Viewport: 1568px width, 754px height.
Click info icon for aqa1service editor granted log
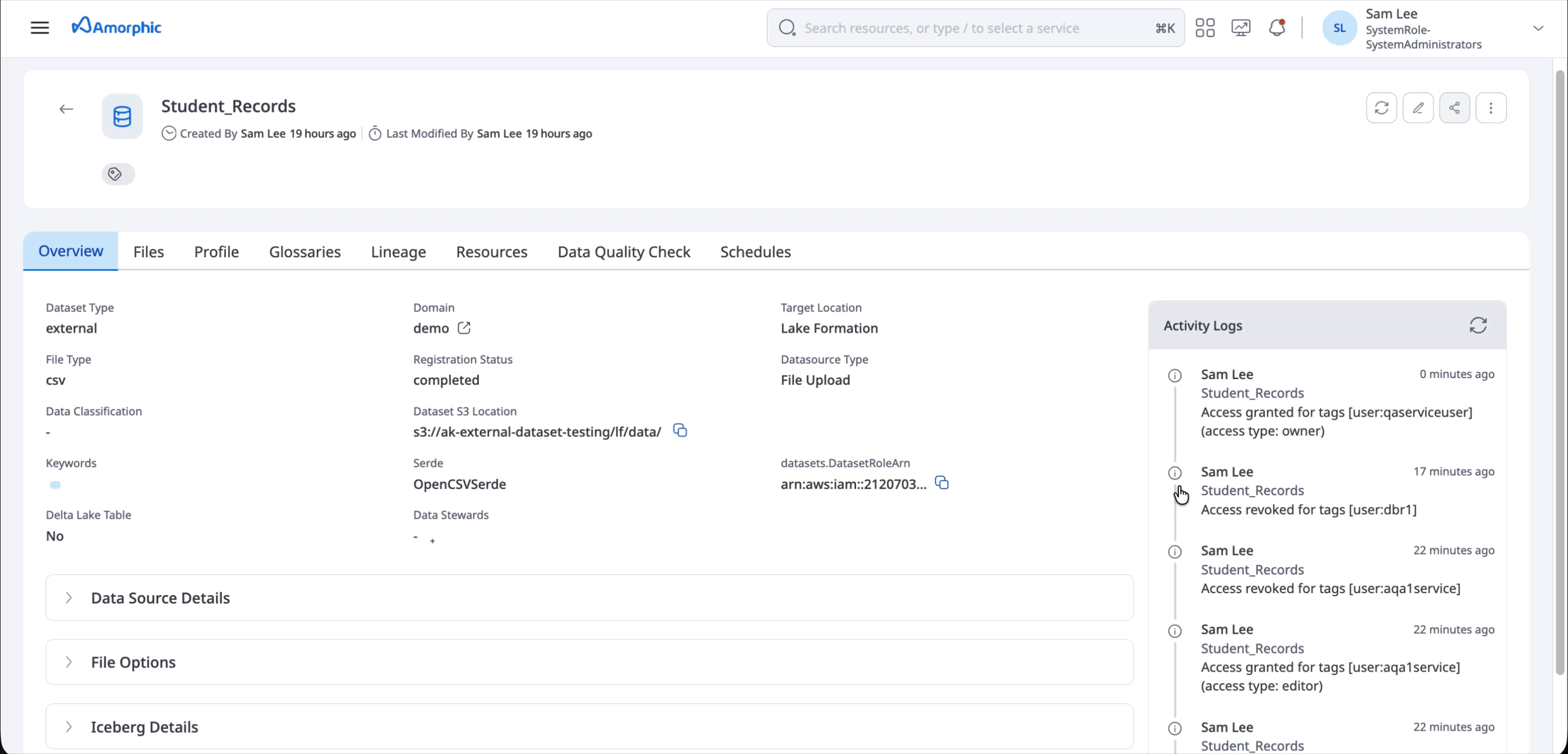[1175, 631]
